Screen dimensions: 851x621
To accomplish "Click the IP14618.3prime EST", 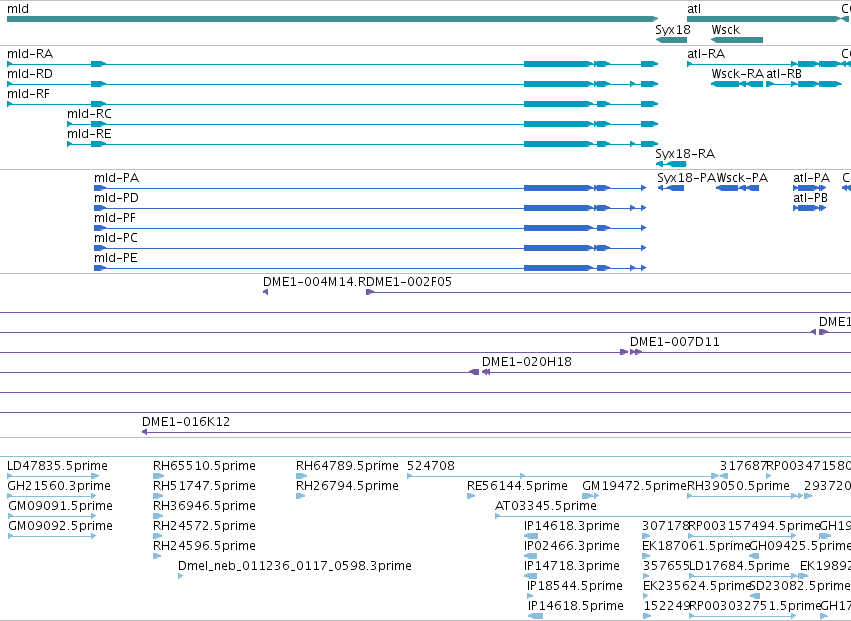I will click(531, 536).
